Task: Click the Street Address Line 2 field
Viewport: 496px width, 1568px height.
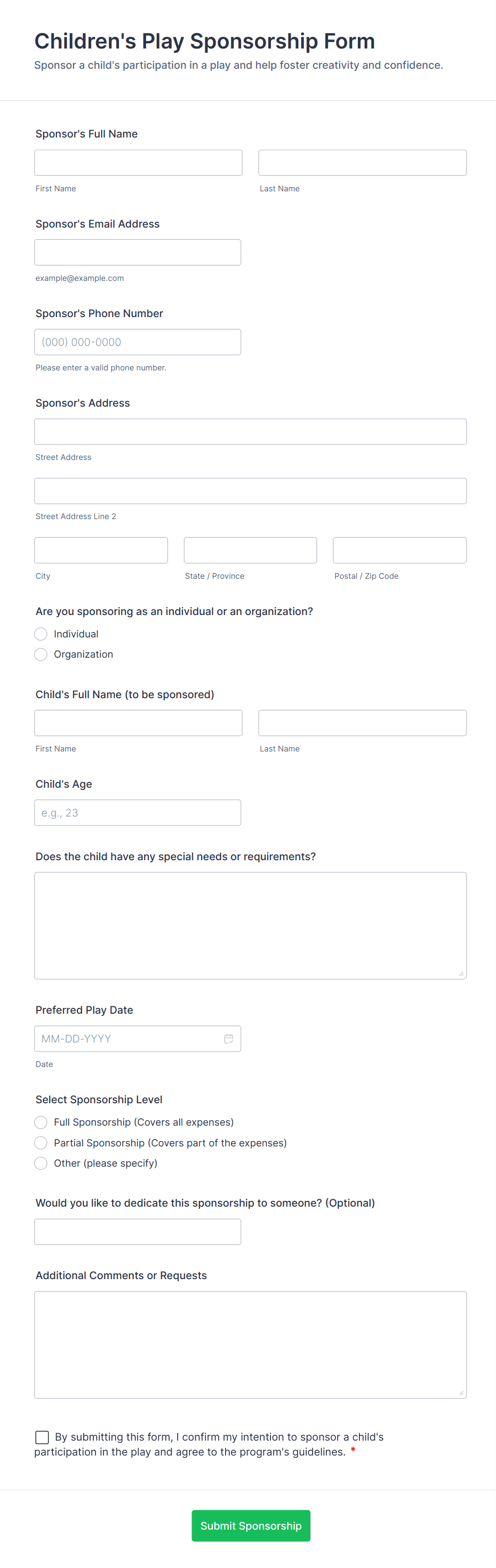Action: coord(250,491)
